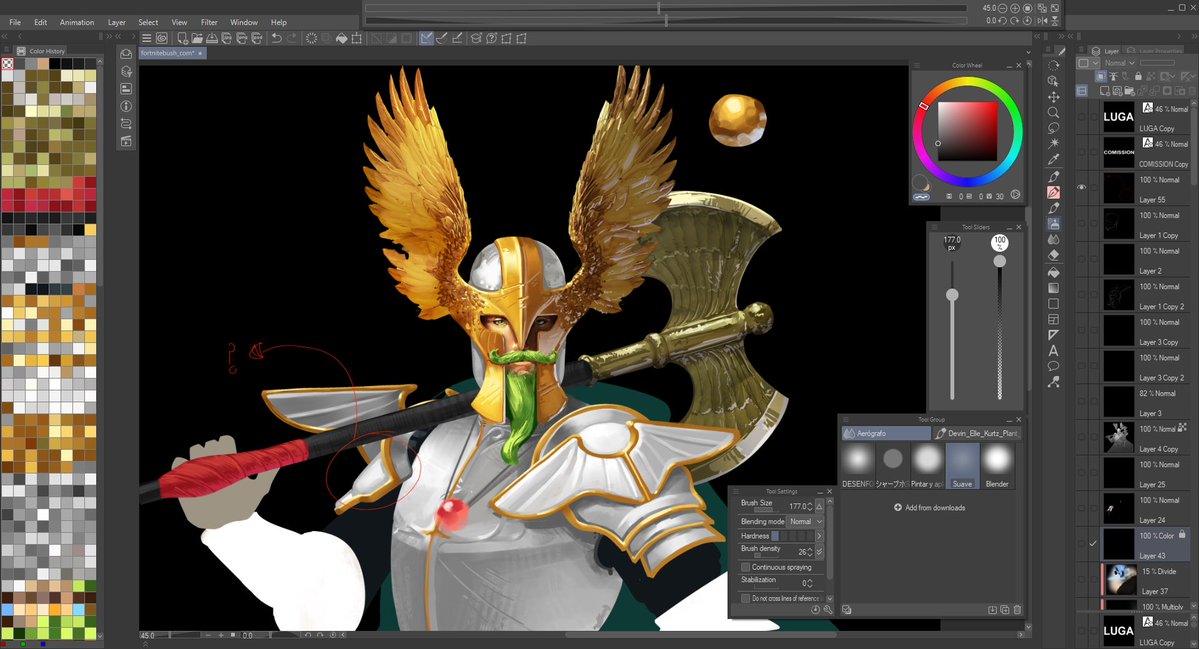Viewport: 1199px width, 649px height.
Task: Open Tool Group panel menu icon
Action: pos(844,420)
